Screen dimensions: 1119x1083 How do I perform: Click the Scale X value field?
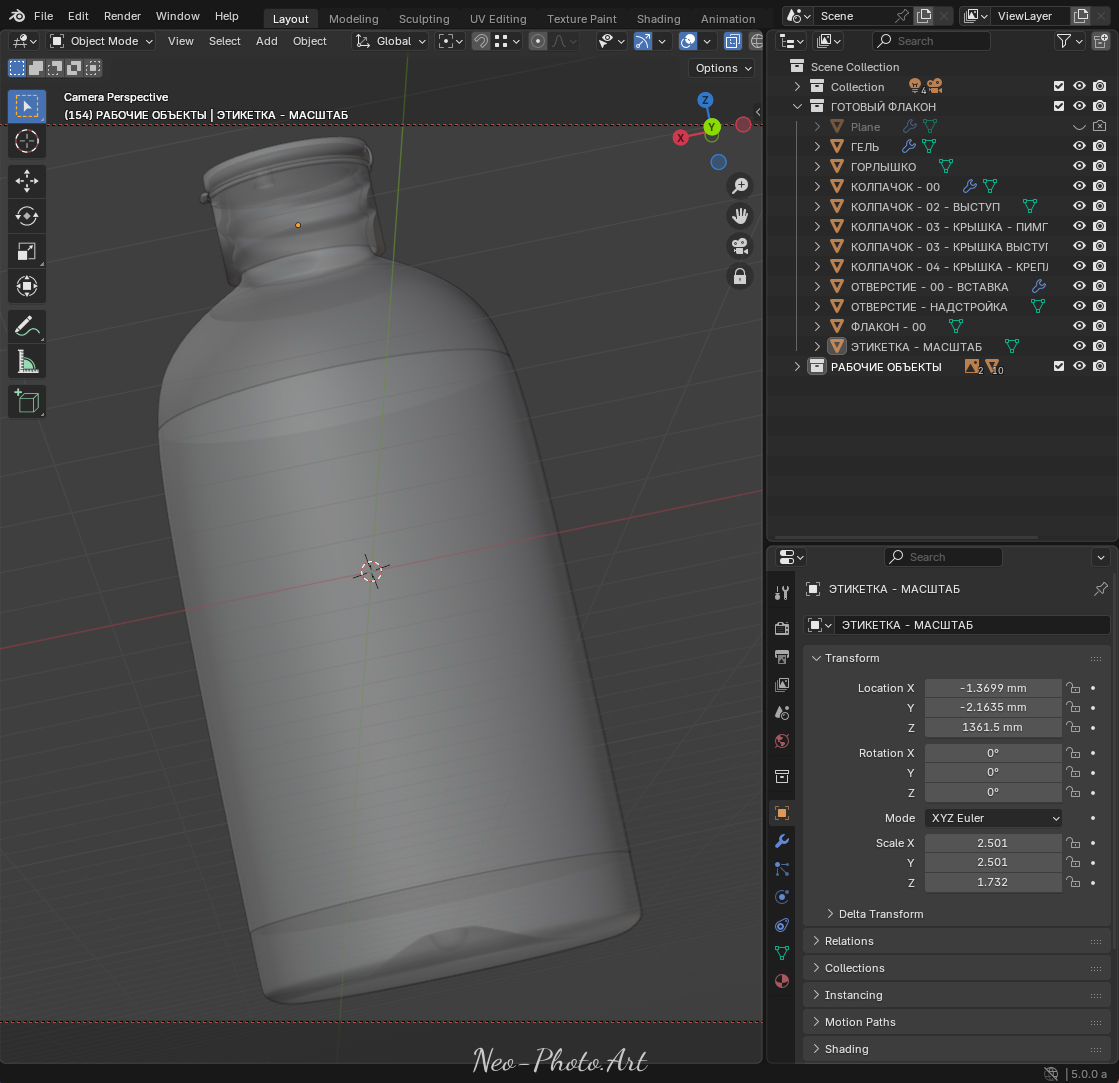993,843
